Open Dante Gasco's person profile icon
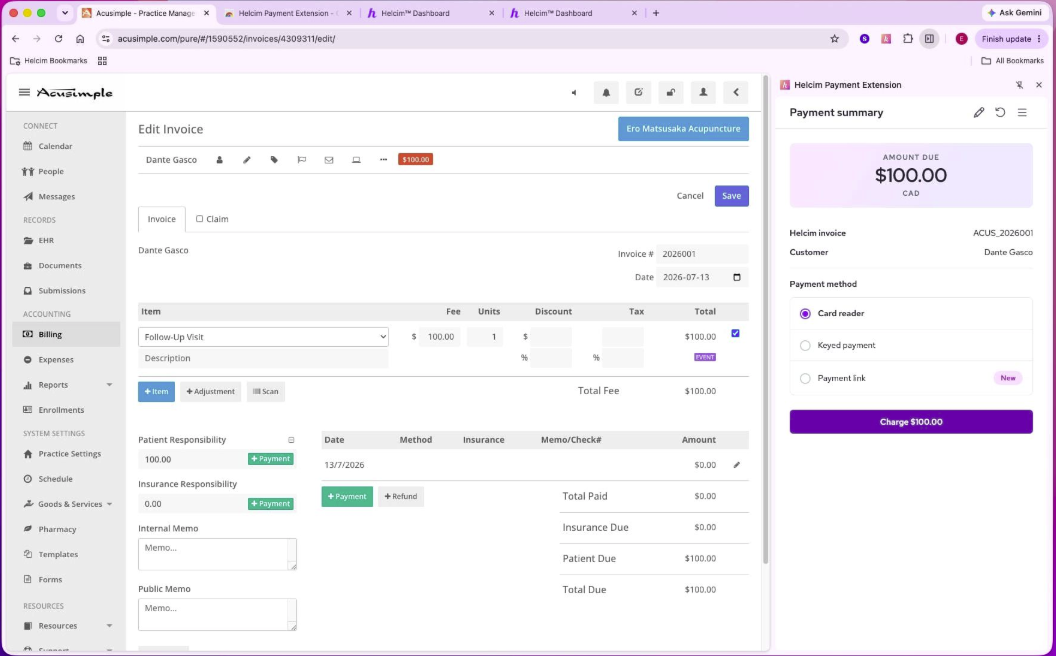The image size is (1056, 656). pyautogui.click(x=220, y=160)
